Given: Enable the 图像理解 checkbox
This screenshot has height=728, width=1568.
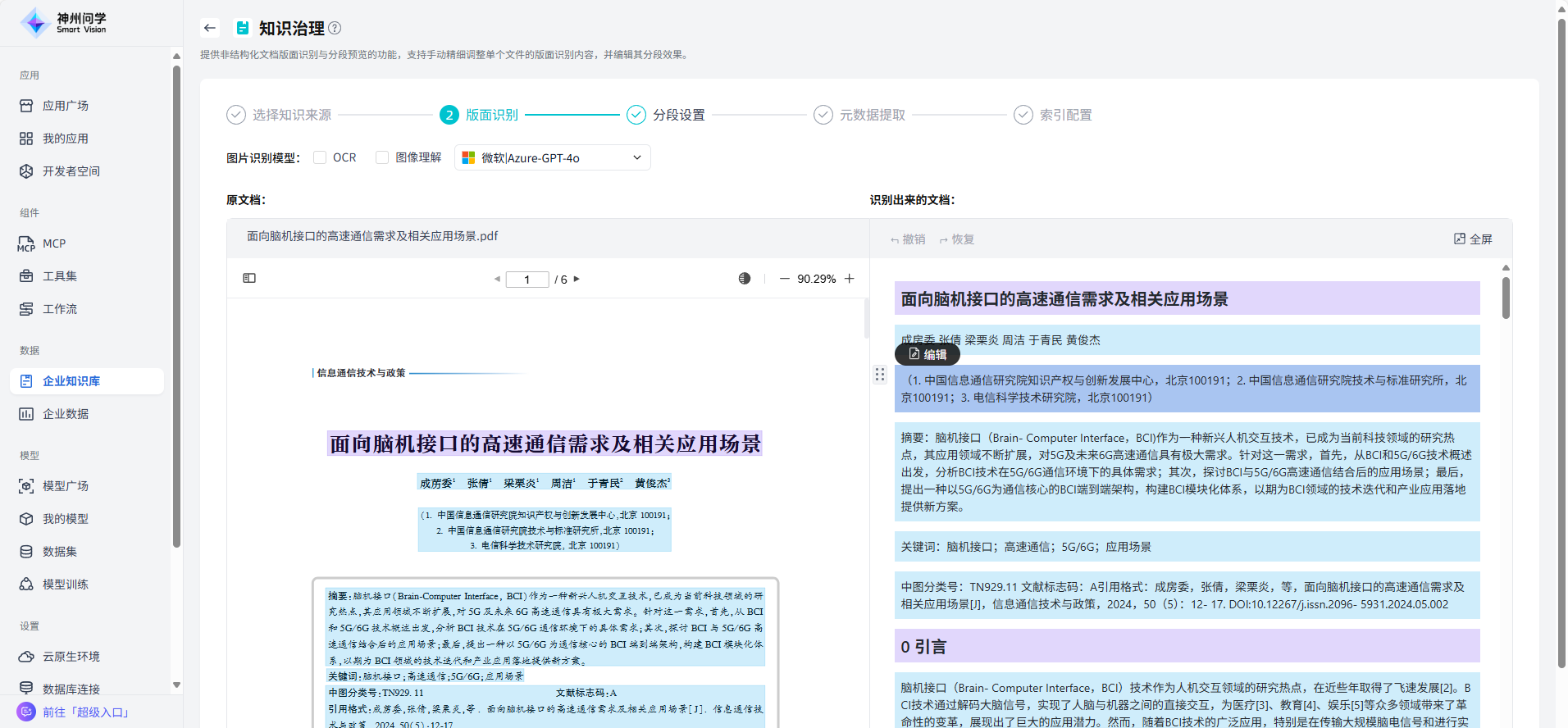Looking at the screenshot, I should (x=382, y=157).
